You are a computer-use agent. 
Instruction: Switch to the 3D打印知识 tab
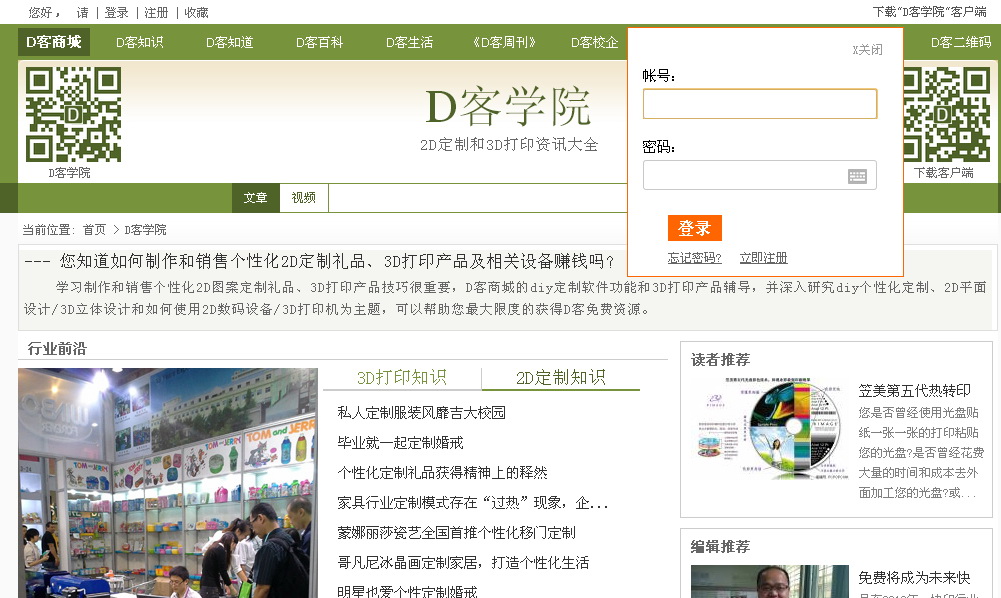402,378
